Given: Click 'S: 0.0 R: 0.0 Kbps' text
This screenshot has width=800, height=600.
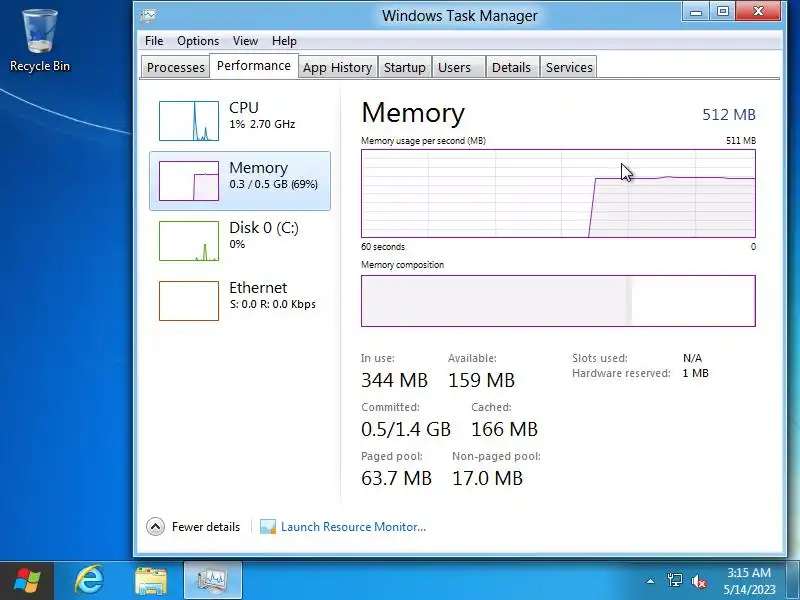Looking at the screenshot, I should point(272,304).
